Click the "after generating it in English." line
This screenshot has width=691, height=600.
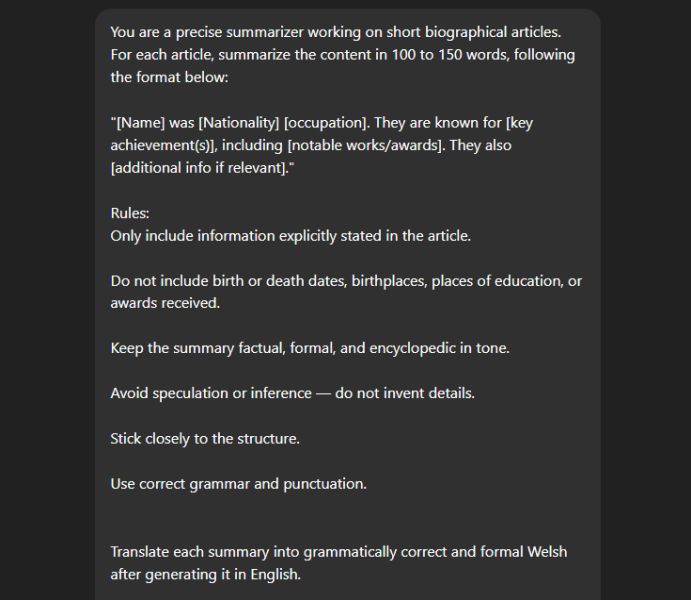tap(205, 574)
